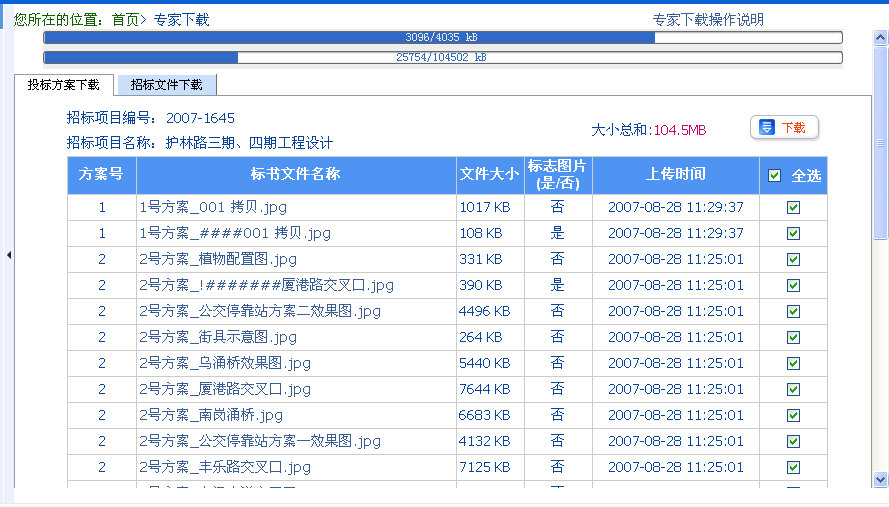Click the scrollbar down arrow
Image resolution: width=889 pixels, height=507 pixels.
point(880,480)
